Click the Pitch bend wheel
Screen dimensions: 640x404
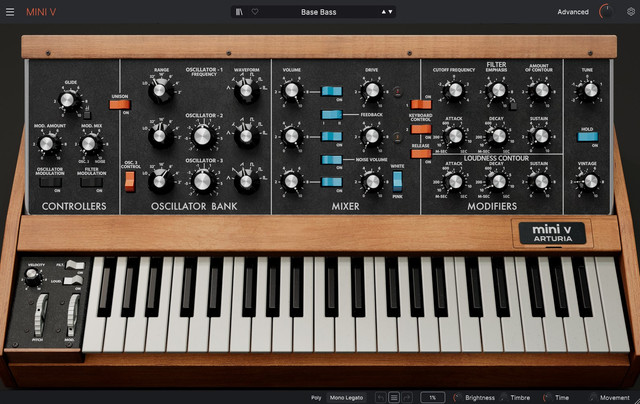(40, 315)
